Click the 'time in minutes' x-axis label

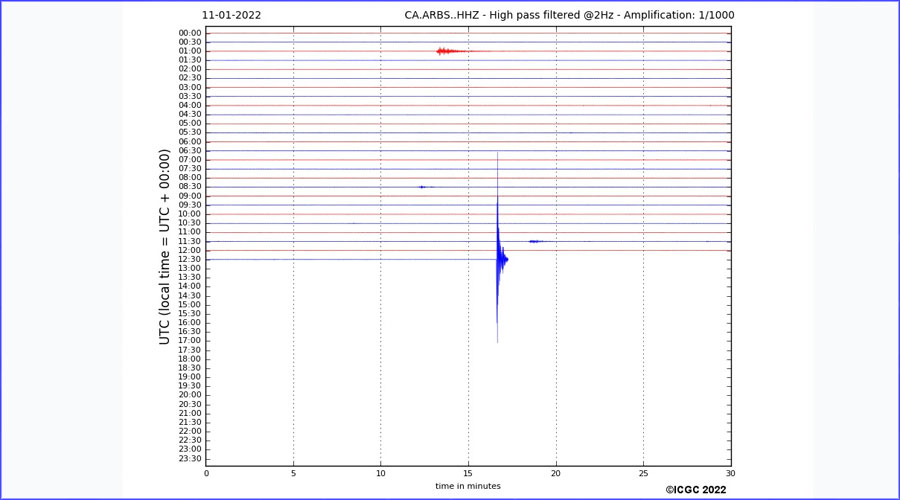tap(468, 486)
